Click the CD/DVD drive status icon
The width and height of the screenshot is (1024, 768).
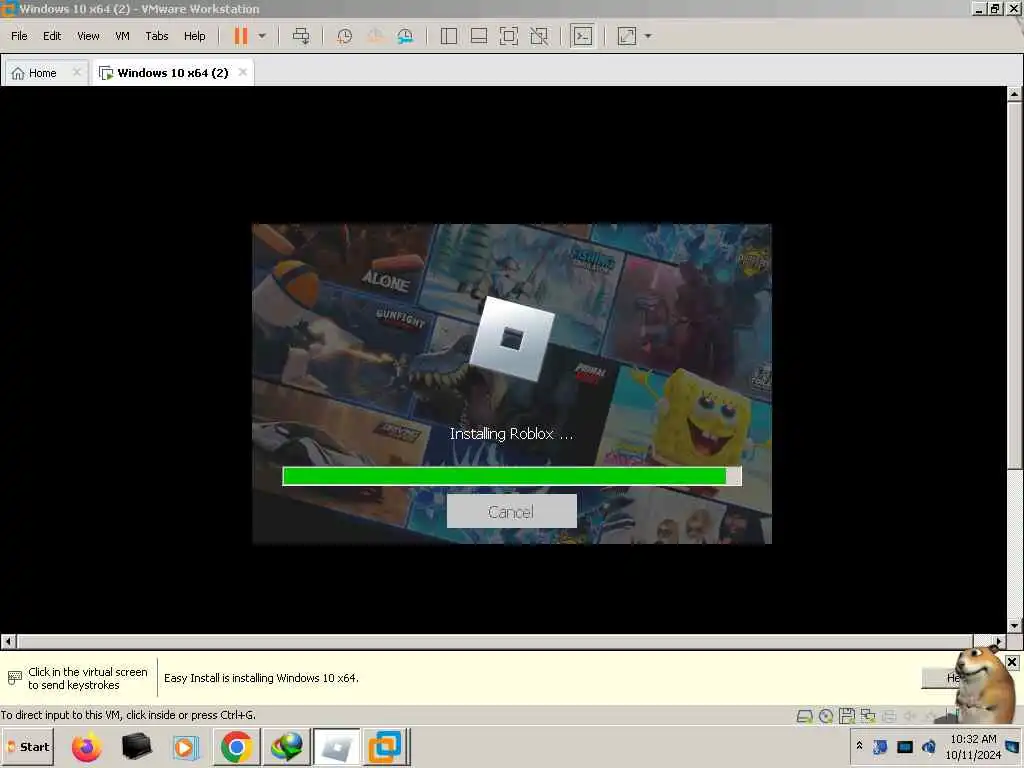825,716
